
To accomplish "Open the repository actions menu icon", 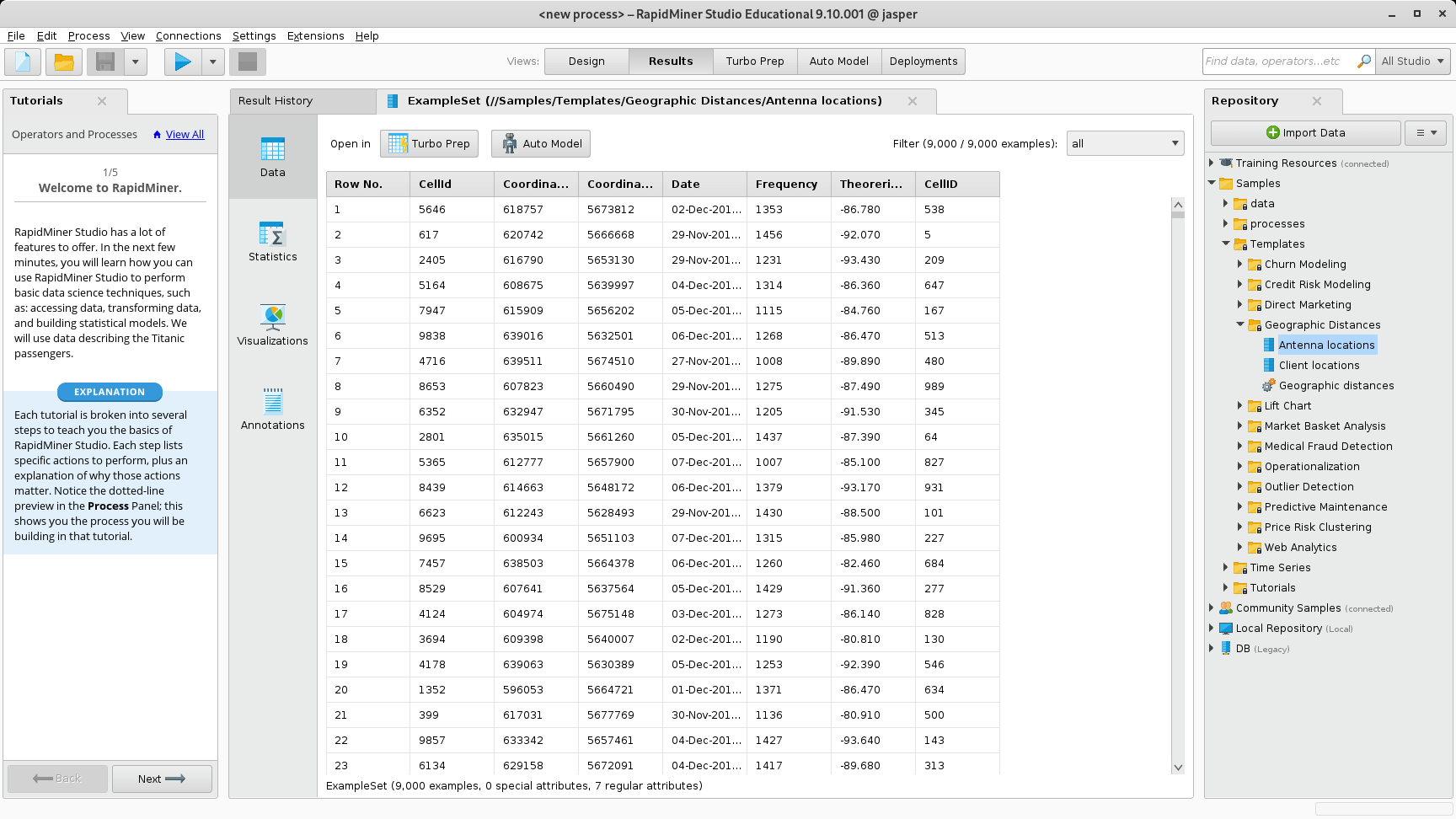I will pos(1425,132).
